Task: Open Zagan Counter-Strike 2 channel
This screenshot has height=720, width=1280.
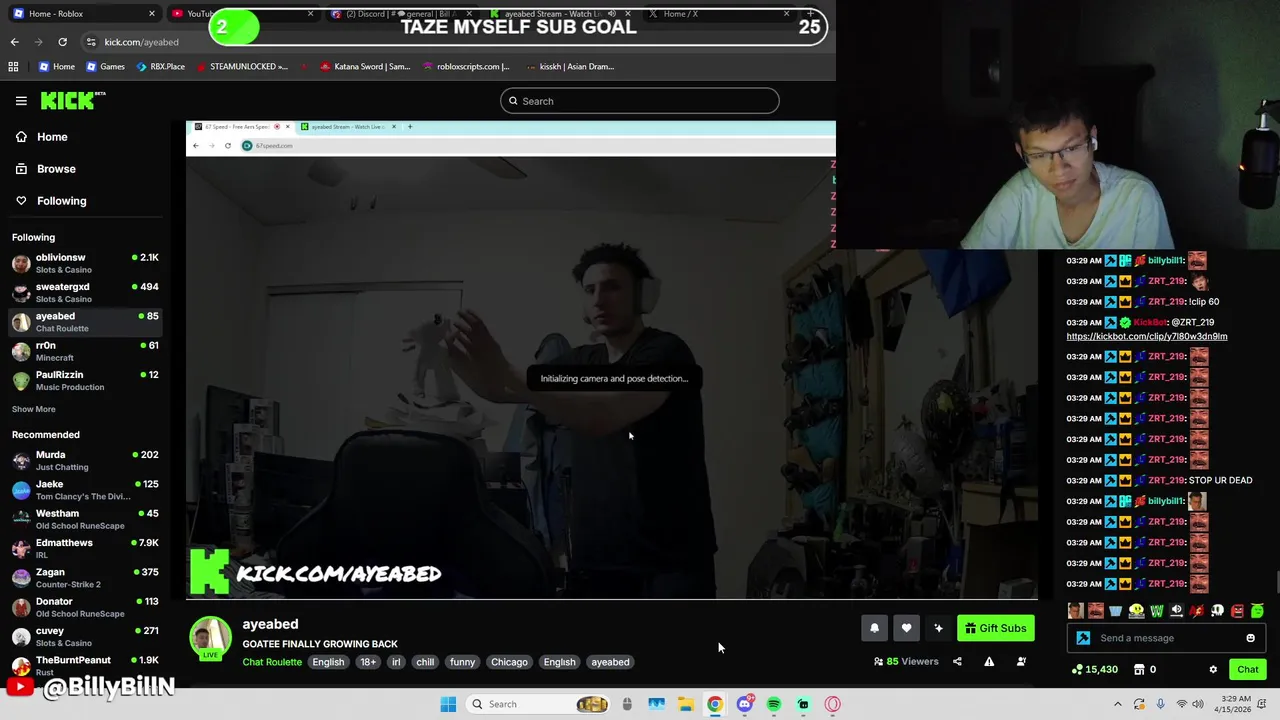Action: point(86,578)
